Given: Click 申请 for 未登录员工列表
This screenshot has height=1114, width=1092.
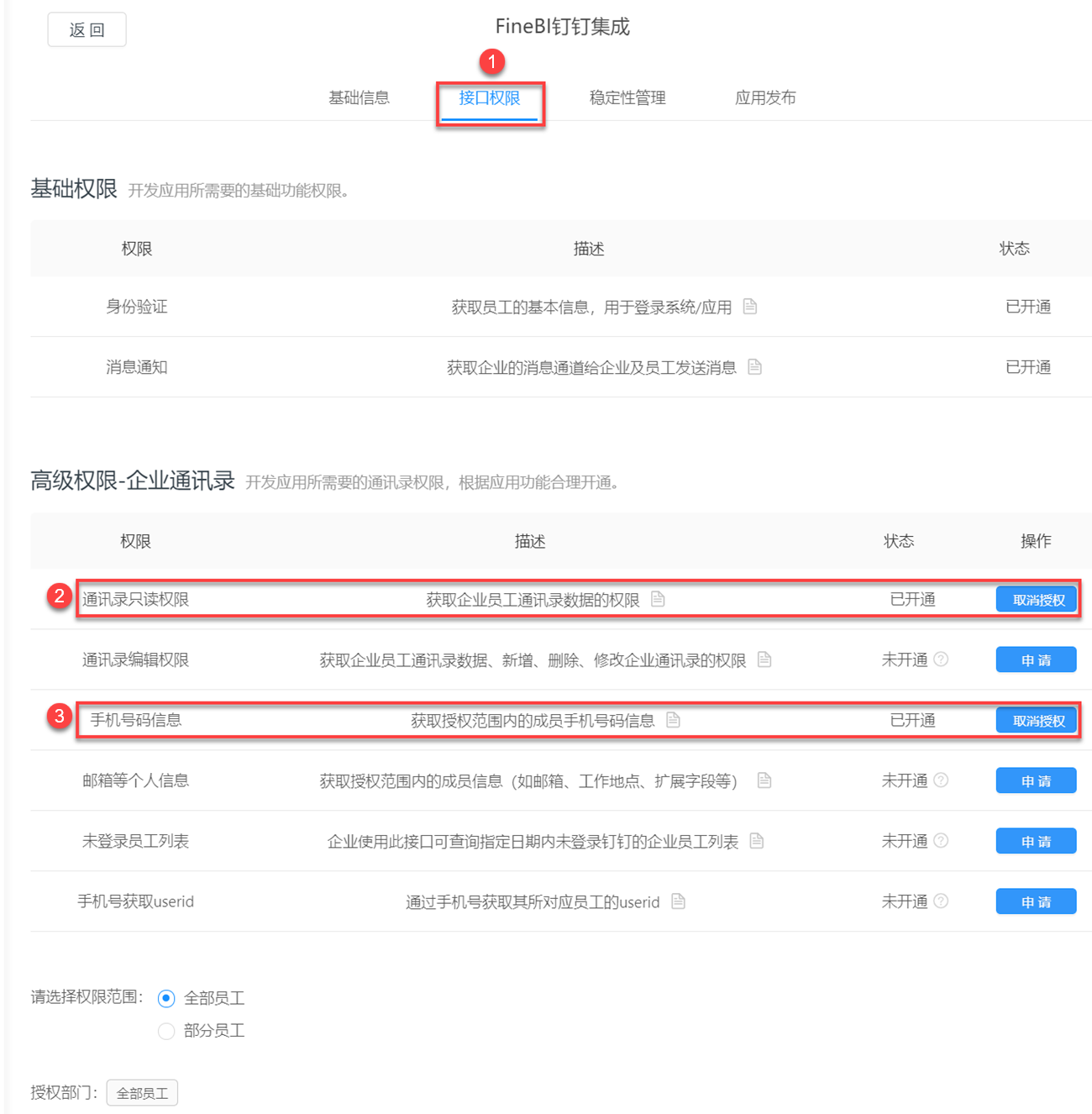Looking at the screenshot, I should (1037, 842).
